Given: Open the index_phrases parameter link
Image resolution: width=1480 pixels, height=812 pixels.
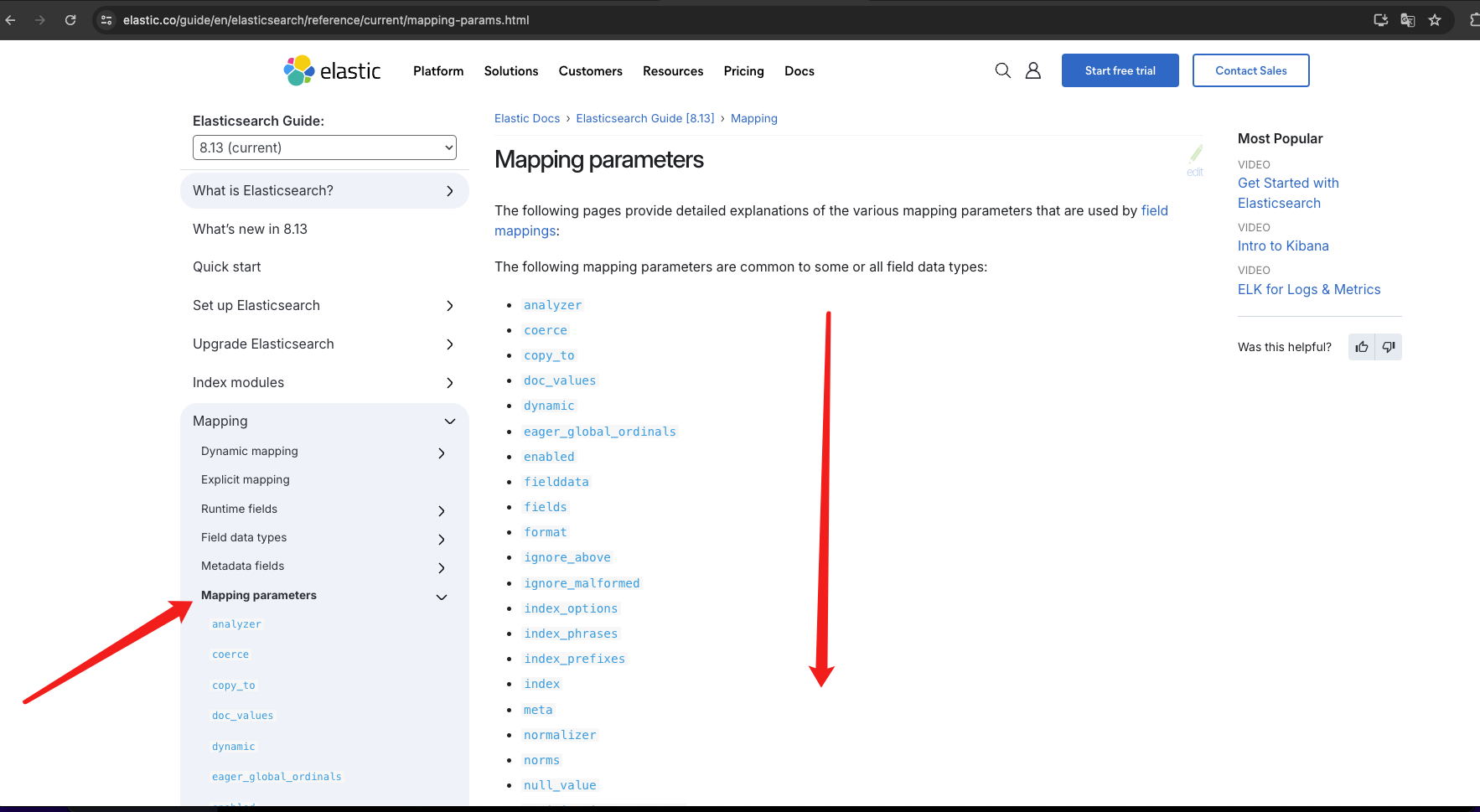Looking at the screenshot, I should tap(571, 634).
